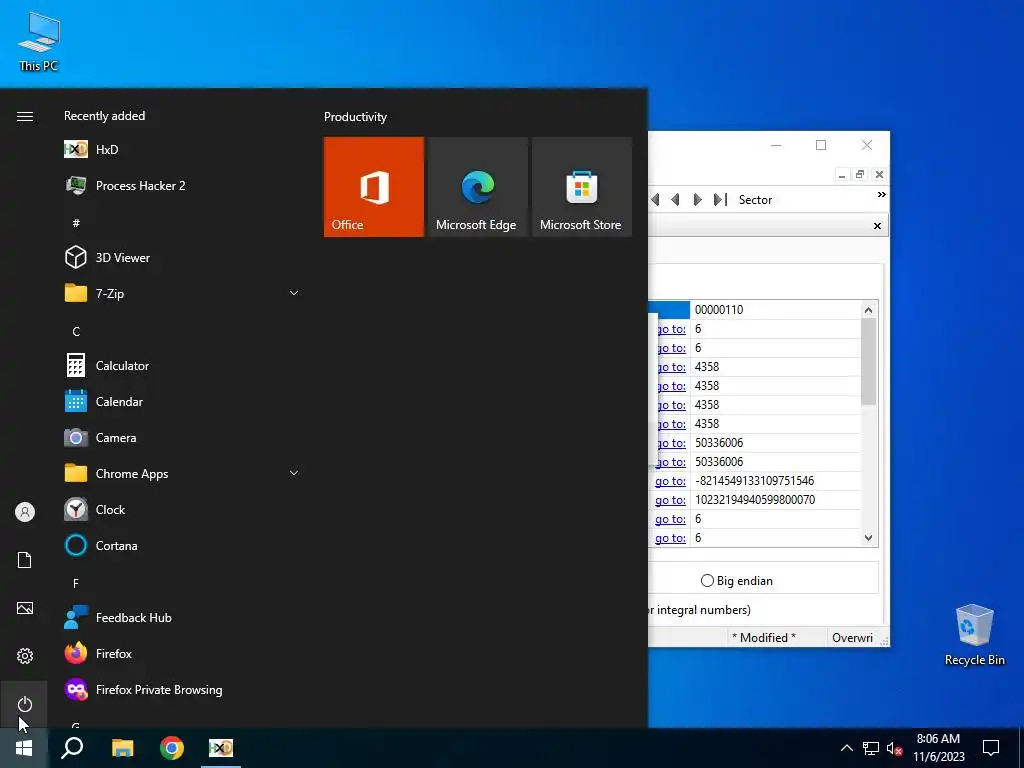Click the * Modified * status
The height and width of the screenshot is (768, 1024).
(763, 638)
